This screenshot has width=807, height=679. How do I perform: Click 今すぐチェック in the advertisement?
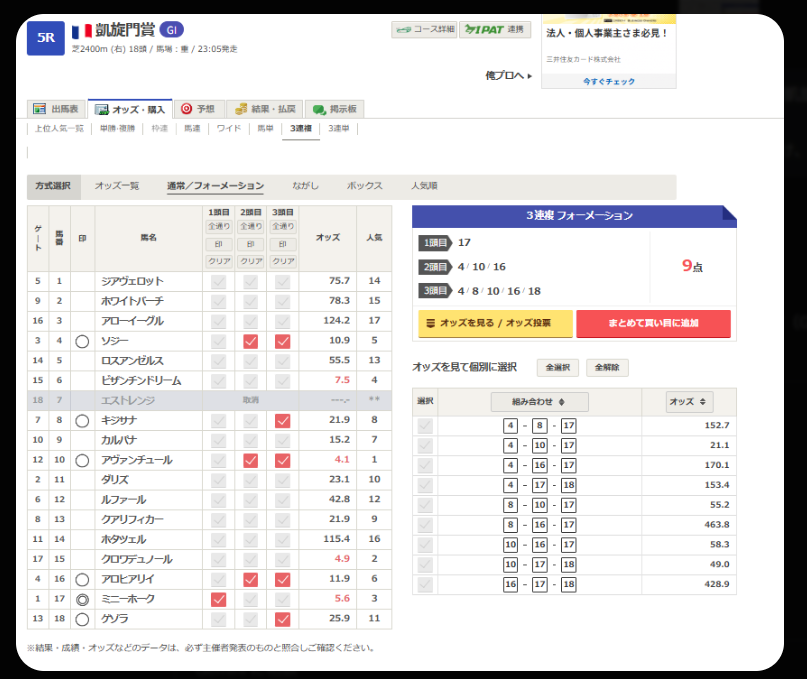tap(608, 81)
